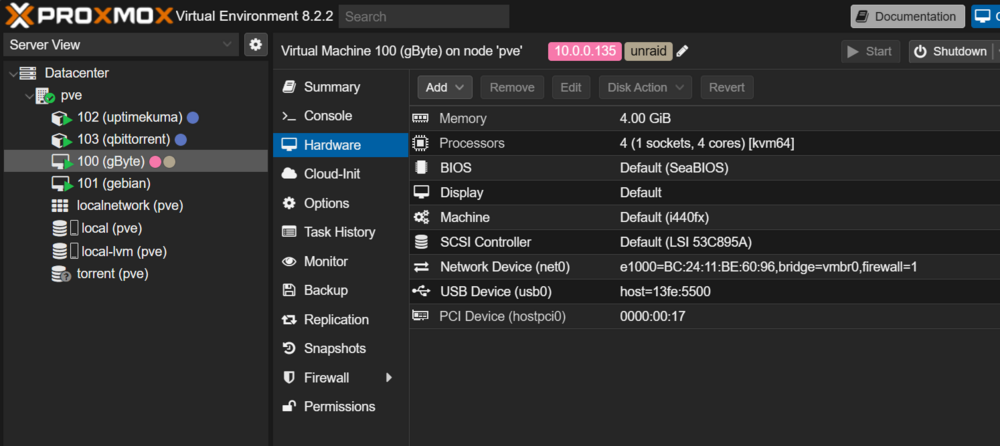Screen dimensions: 1000x446
Task: Click the Shutdown power icon
Action: pos(920,52)
